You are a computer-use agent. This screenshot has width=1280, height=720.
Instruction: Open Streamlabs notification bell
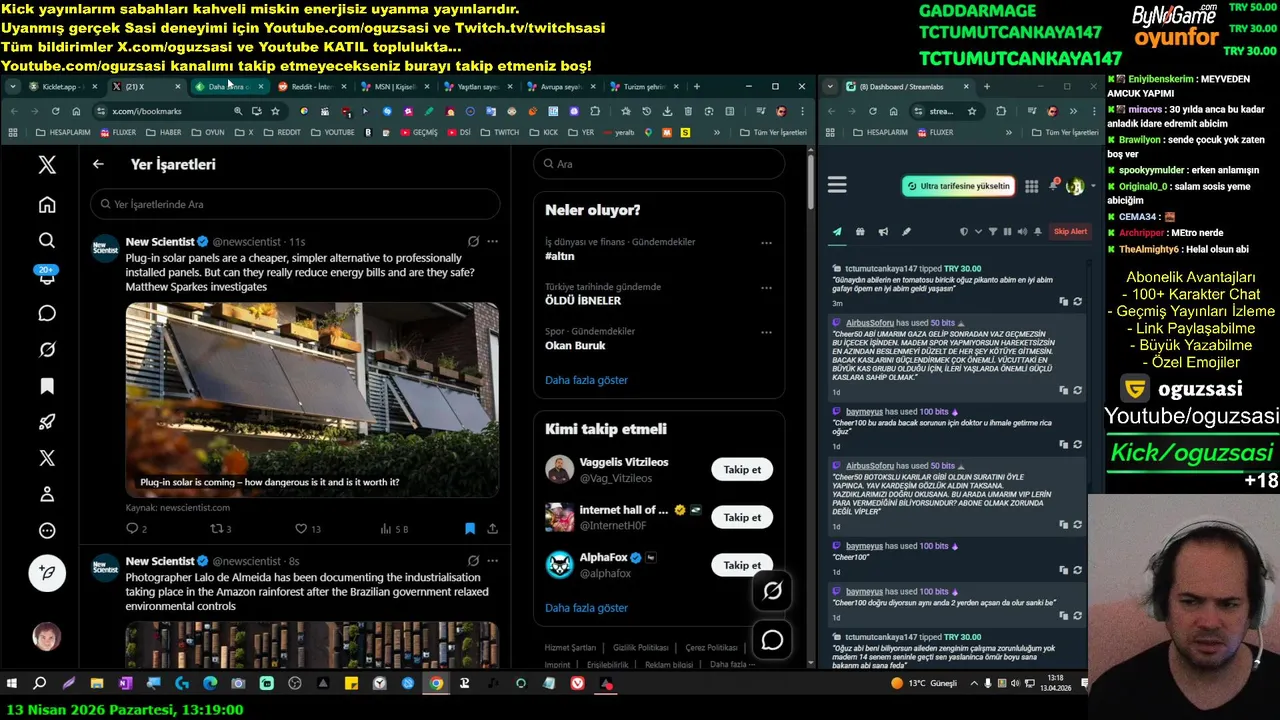pyautogui.click(x=1053, y=186)
